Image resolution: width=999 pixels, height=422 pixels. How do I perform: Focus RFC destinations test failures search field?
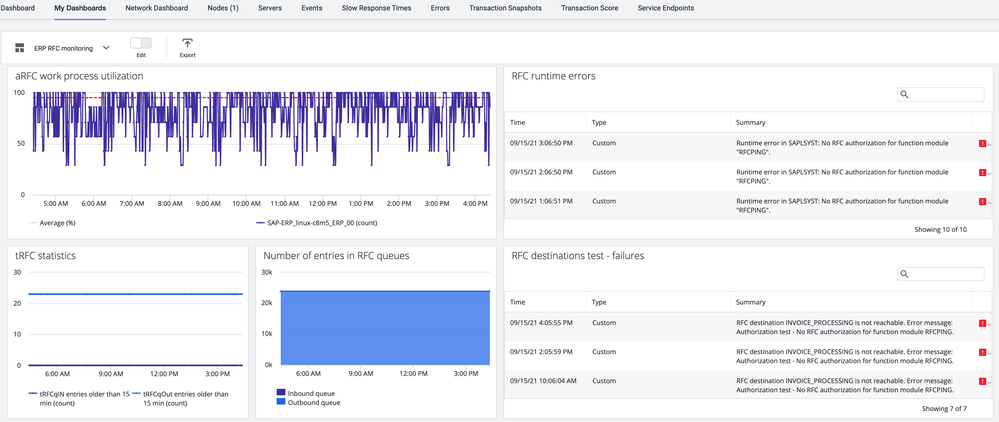coord(941,274)
